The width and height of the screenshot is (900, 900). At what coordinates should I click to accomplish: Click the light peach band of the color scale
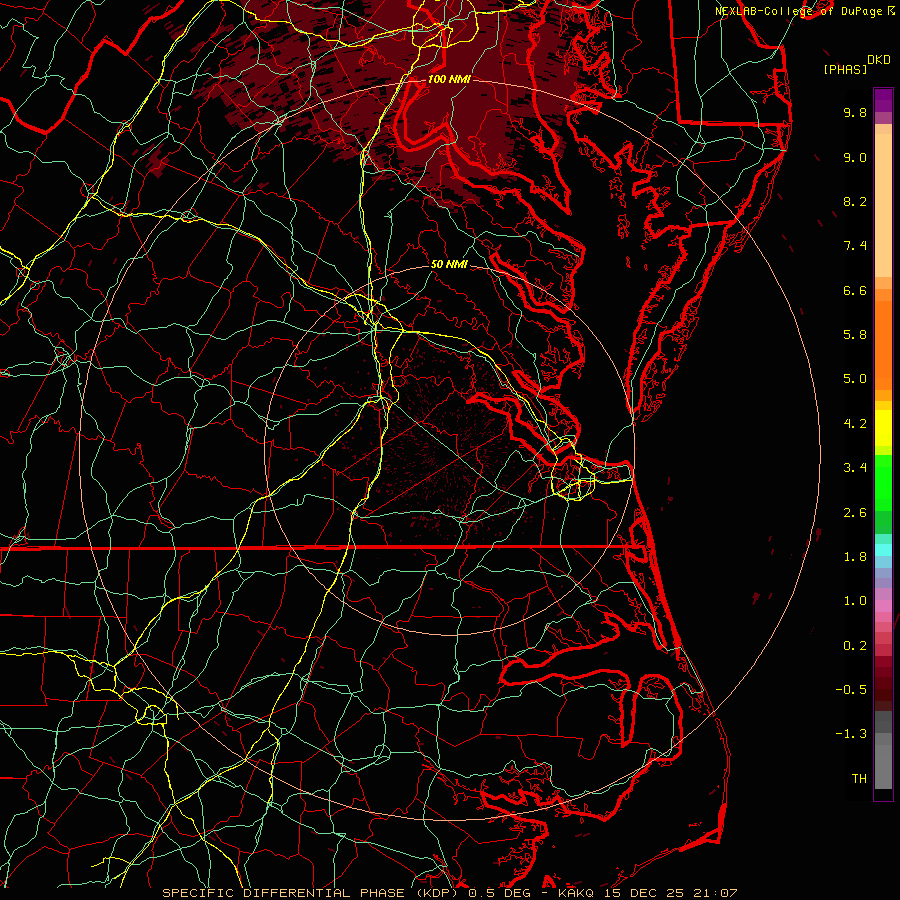883,205
